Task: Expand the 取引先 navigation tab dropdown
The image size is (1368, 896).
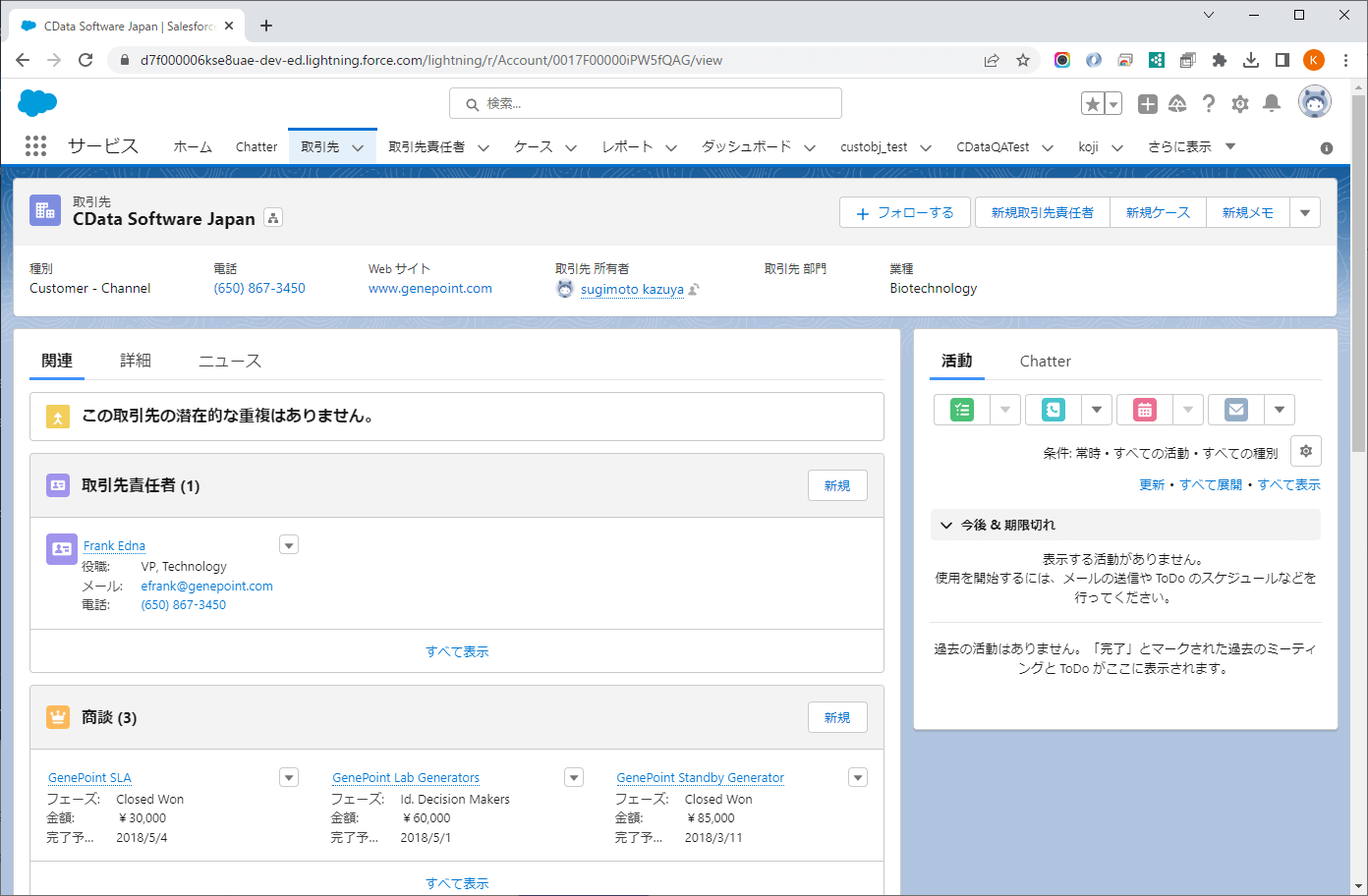Action: tap(358, 147)
